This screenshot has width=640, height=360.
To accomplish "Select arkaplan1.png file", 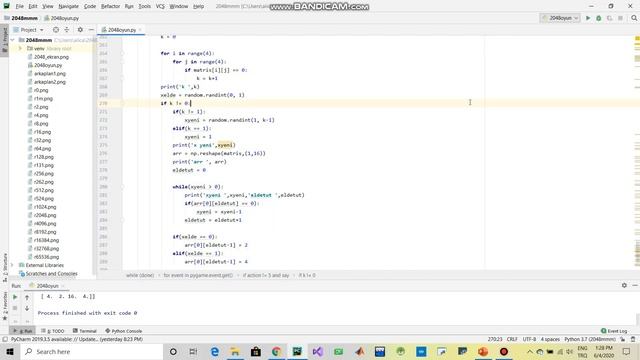I will pyautogui.click(x=50, y=73).
